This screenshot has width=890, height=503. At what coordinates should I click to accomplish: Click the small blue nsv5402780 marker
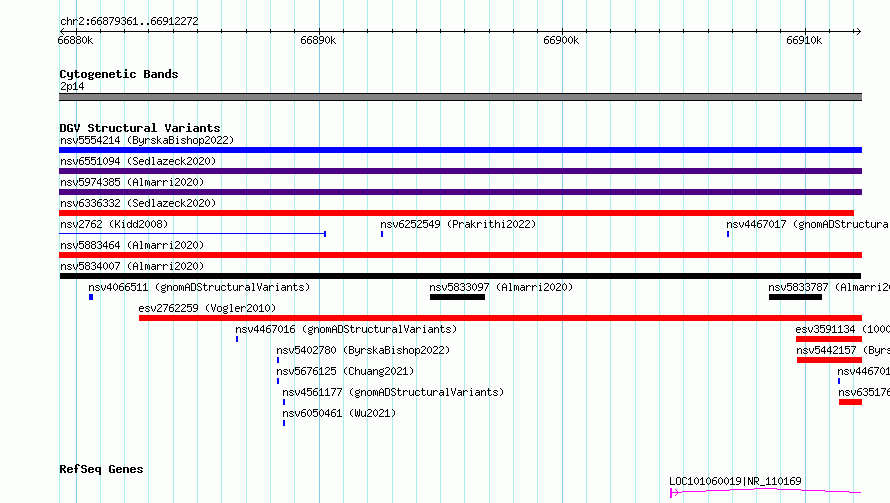(x=278, y=360)
